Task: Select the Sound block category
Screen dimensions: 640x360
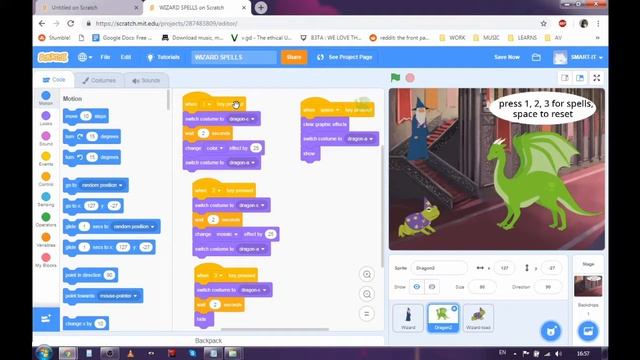Action: [x=46, y=139]
